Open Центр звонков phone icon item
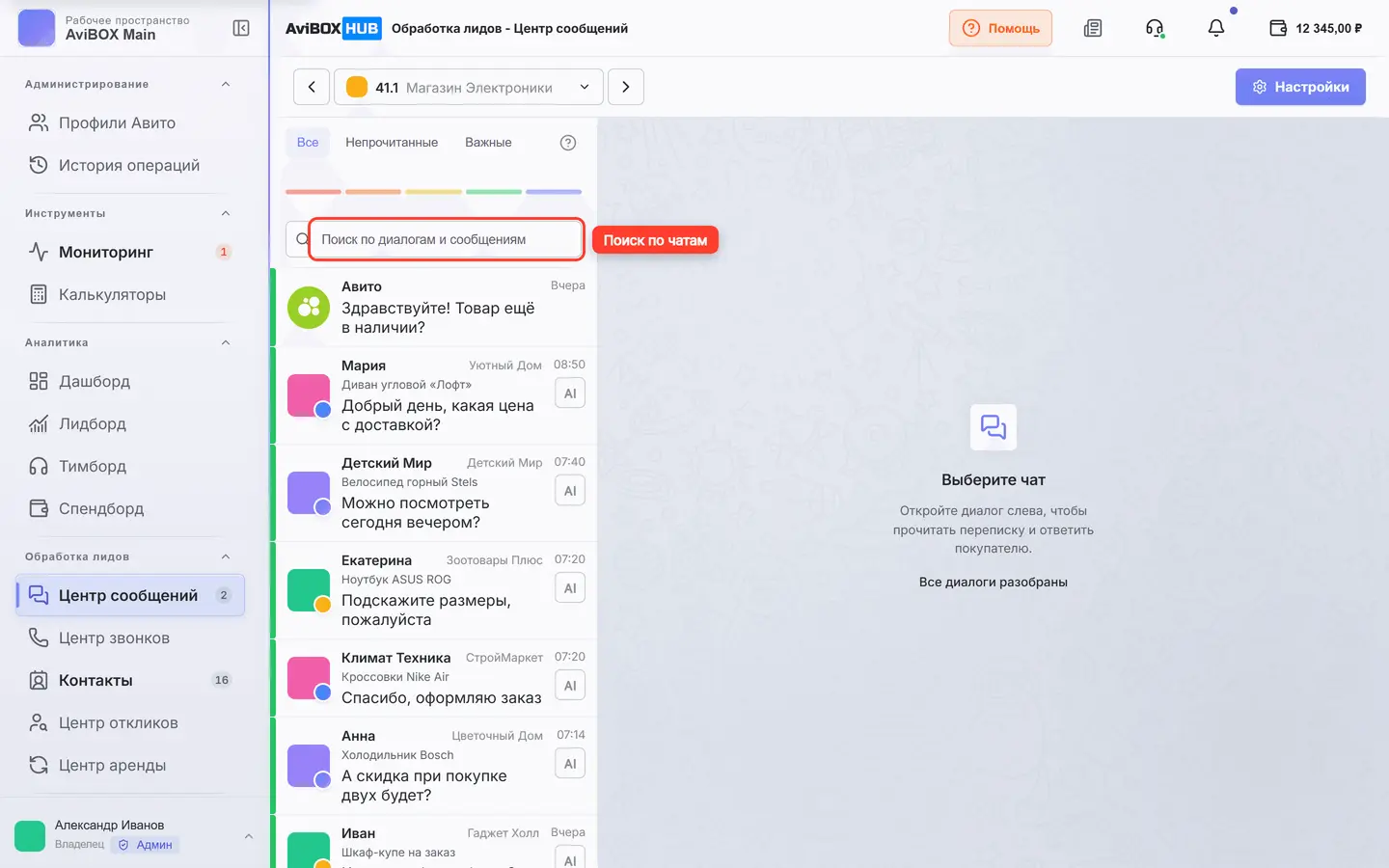 tap(130, 637)
